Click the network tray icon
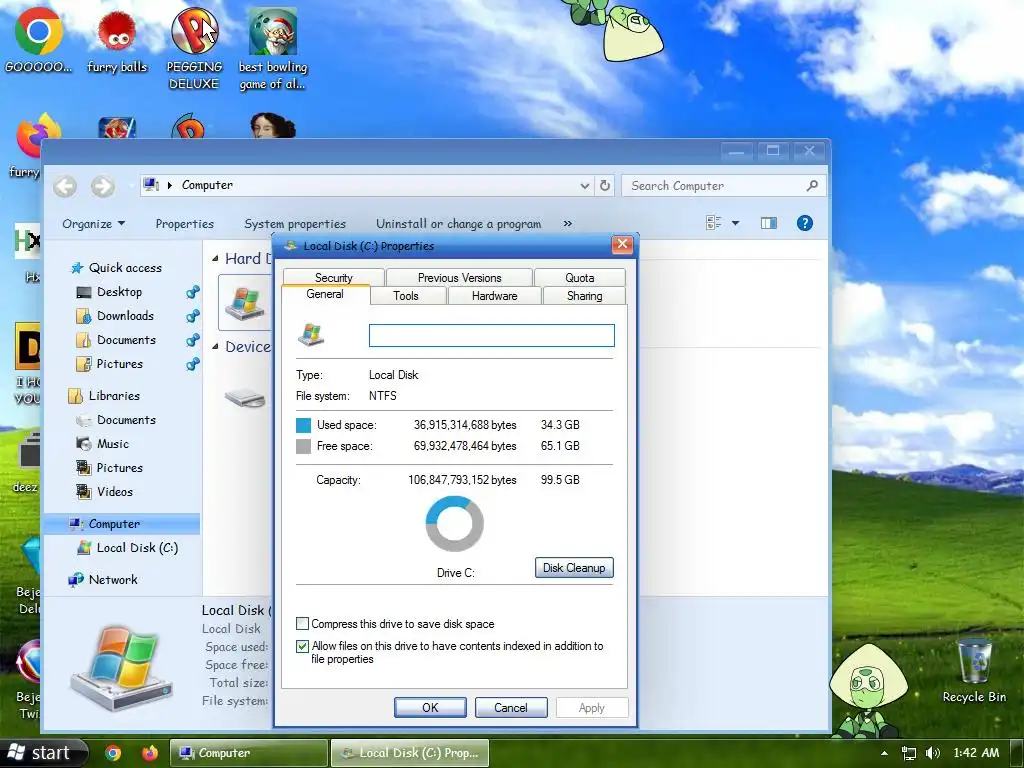 [x=908, y=753]
